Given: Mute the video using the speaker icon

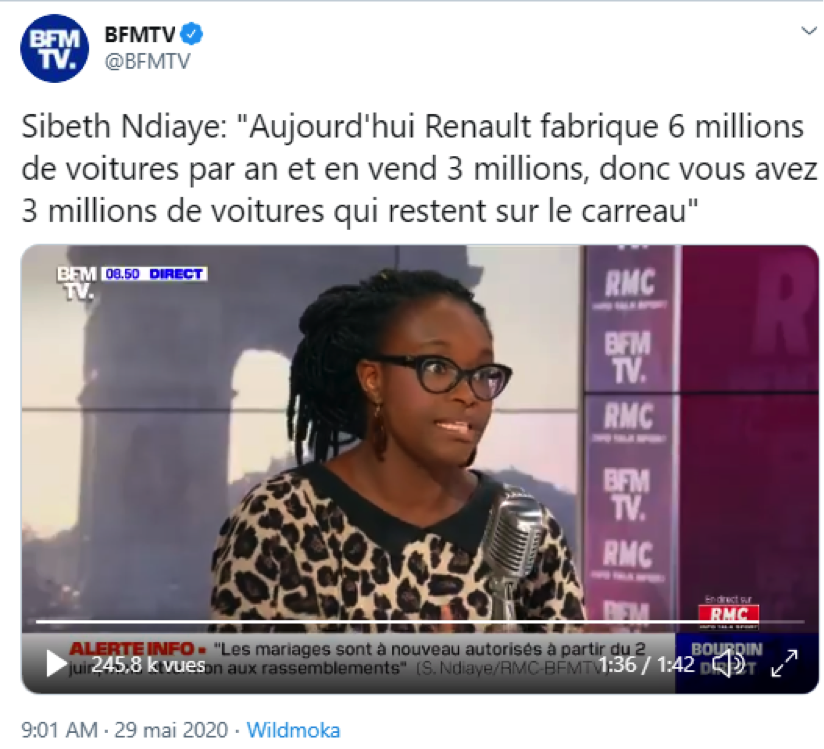Looking at the screenshot, I should click(x=728, y=664).
